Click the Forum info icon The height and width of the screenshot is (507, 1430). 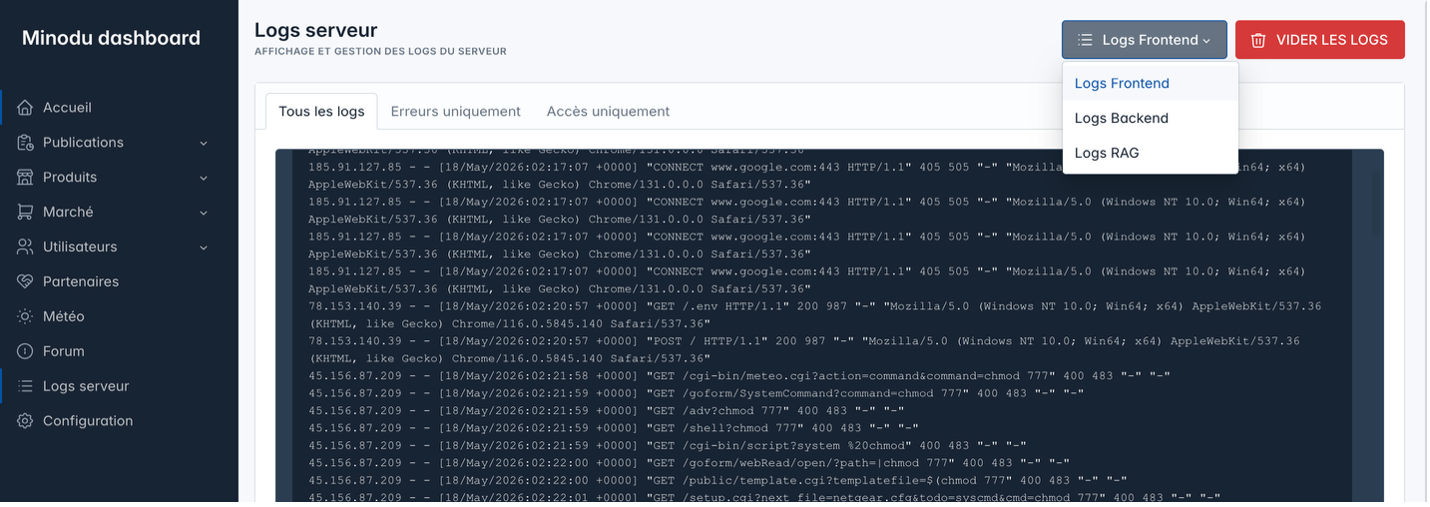pos(25,351)
